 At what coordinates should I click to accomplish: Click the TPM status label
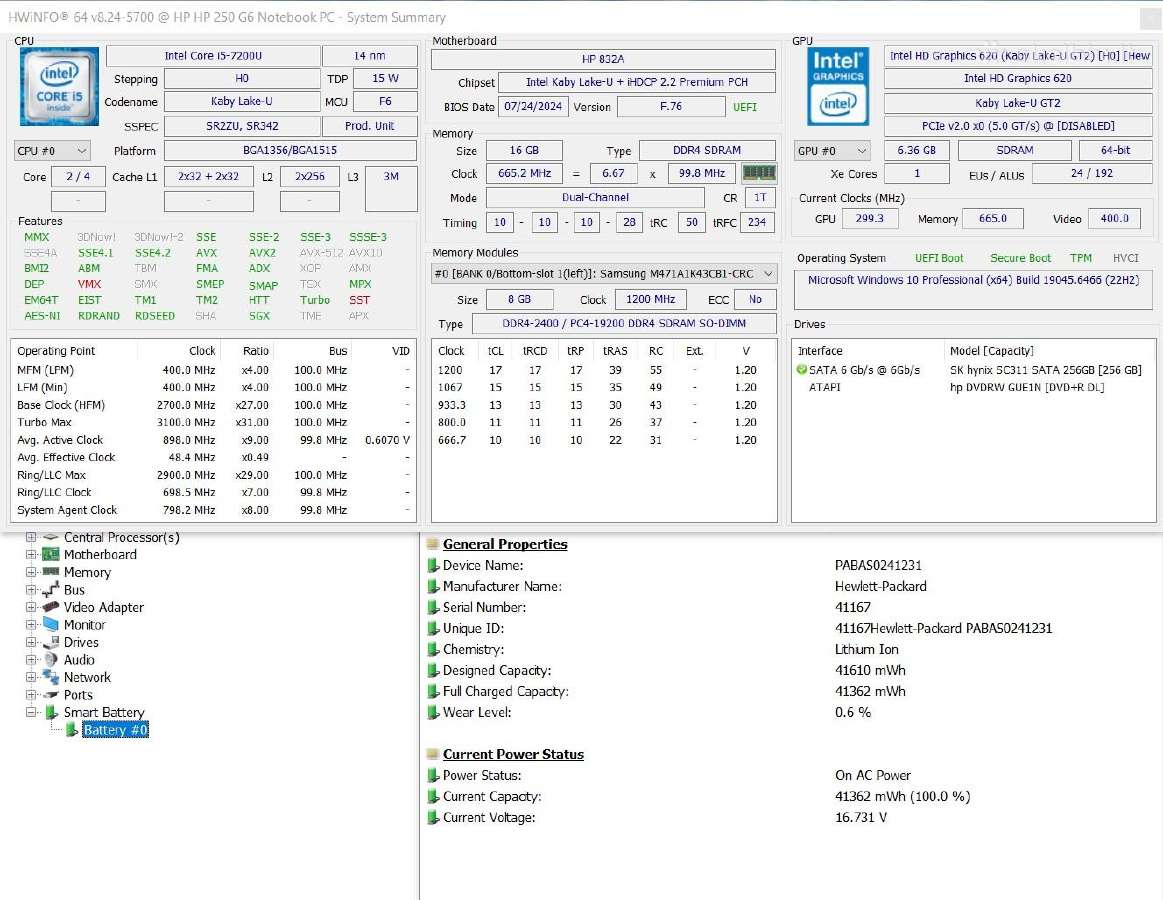coord(1081,258)
